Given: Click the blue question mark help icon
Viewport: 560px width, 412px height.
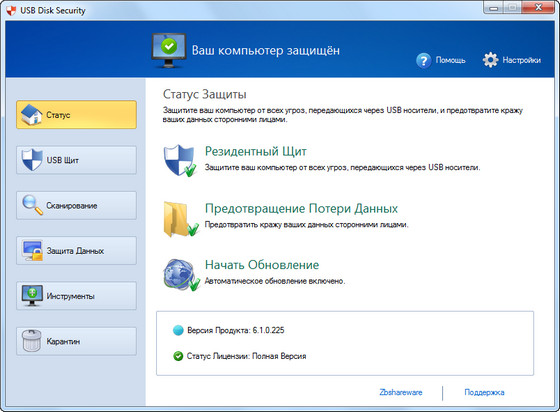Looking at the screenshot, I should pyautogui.click(x=424, y=60).
